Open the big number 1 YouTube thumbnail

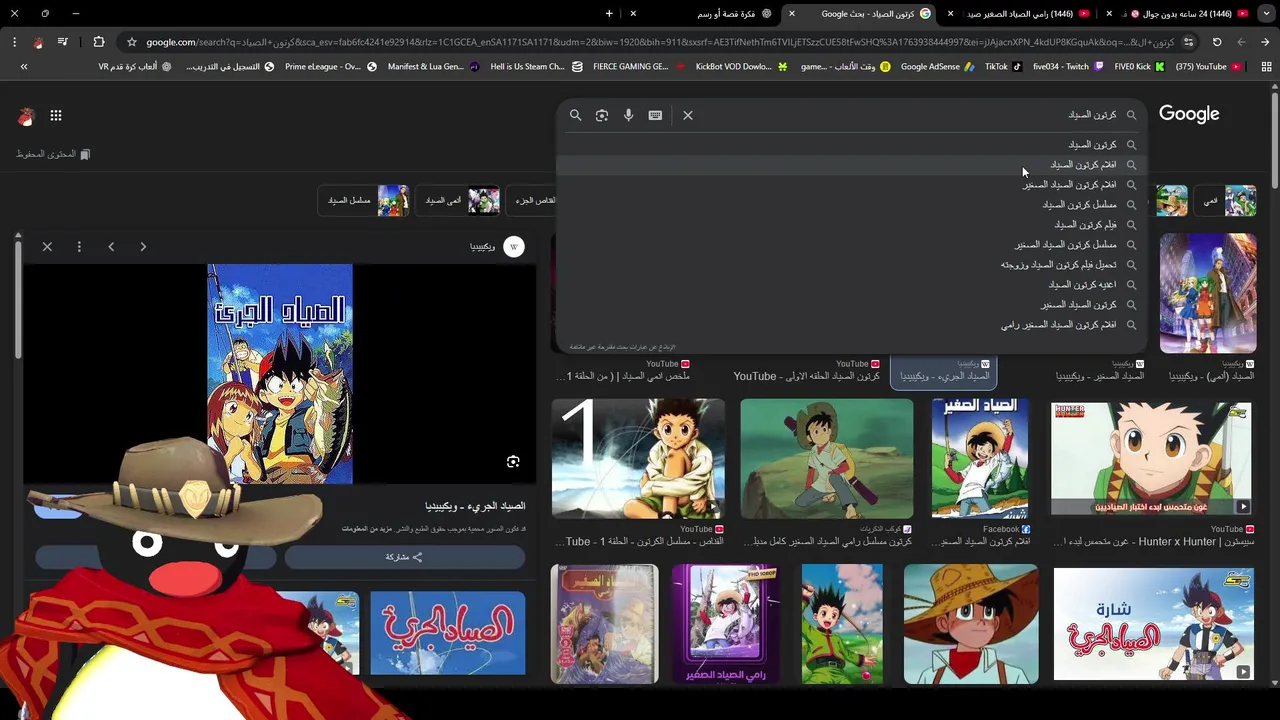(x=638, y=459)
